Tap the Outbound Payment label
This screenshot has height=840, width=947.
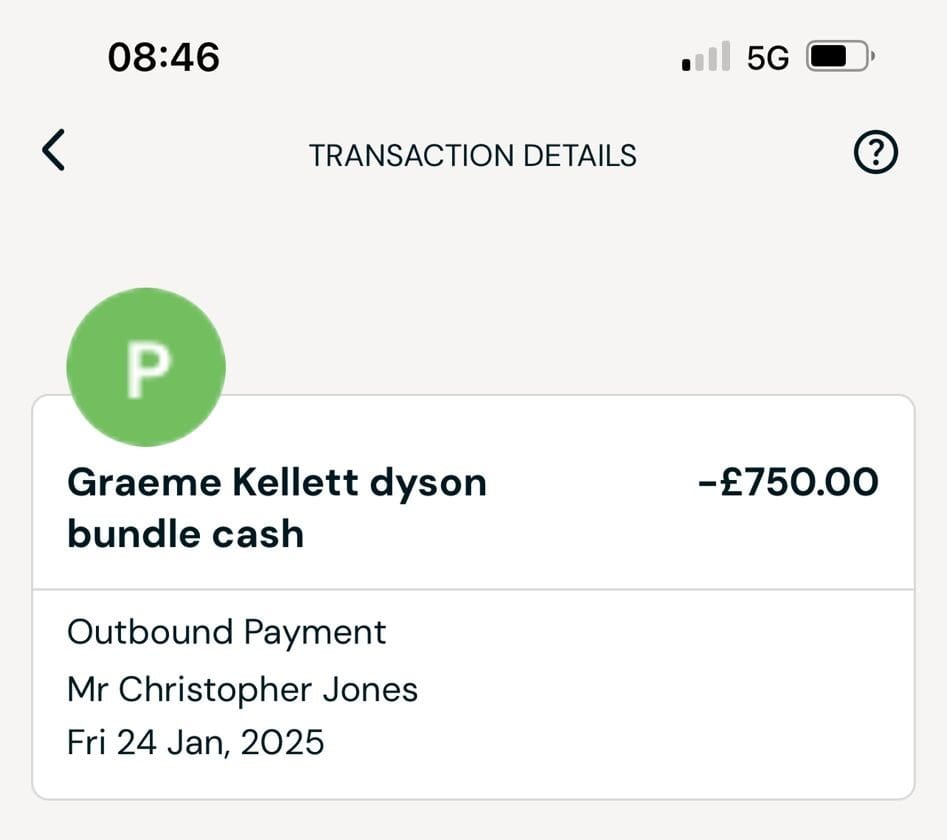[226, 632]
